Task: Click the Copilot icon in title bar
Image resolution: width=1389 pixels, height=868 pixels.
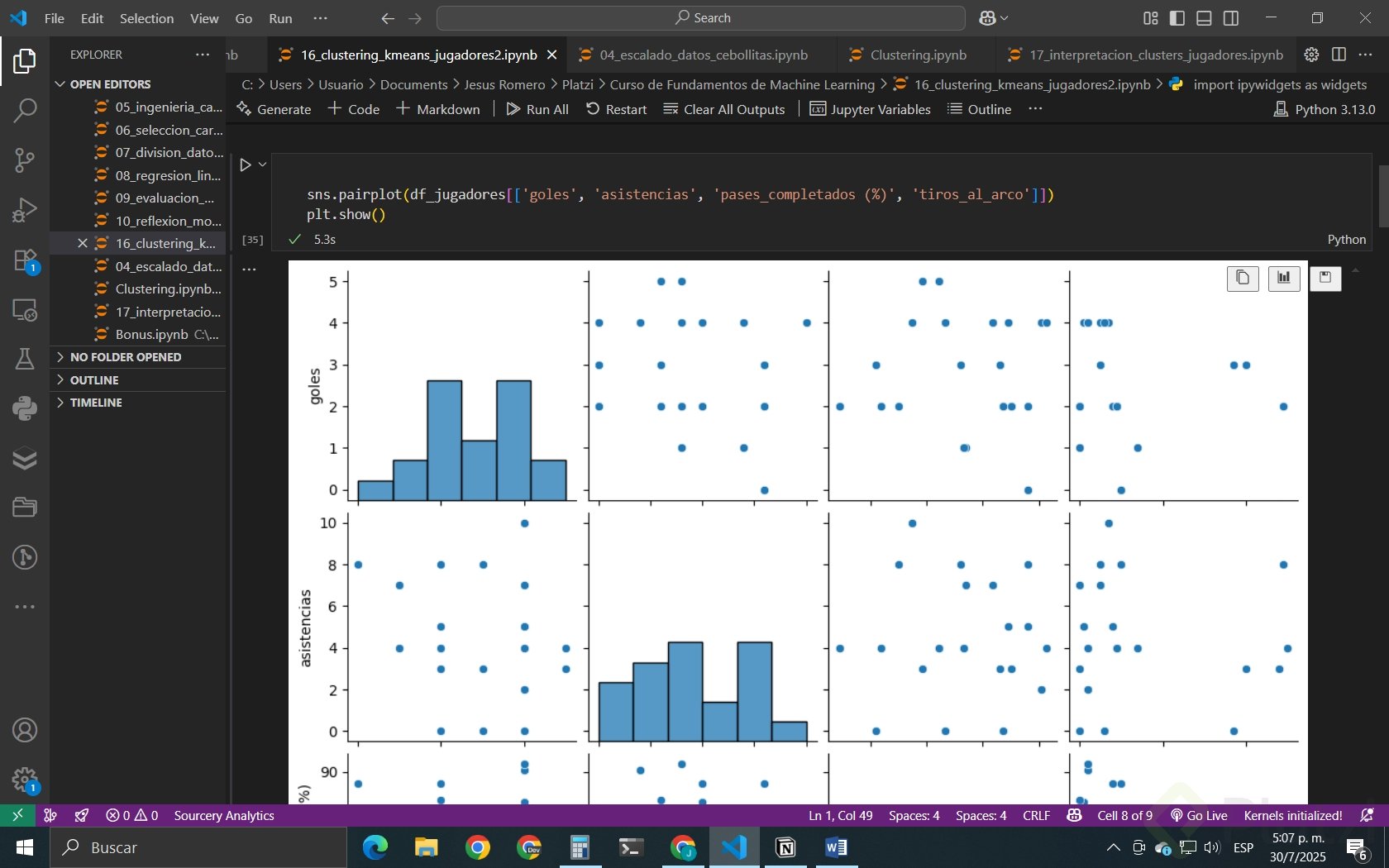Action: pyautogui.click(x=987, y=18)
